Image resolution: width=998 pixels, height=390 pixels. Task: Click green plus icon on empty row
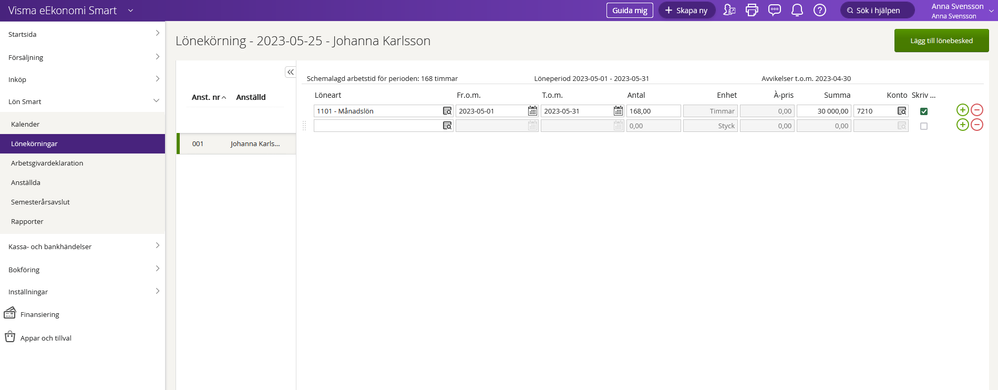pos(962,125)
